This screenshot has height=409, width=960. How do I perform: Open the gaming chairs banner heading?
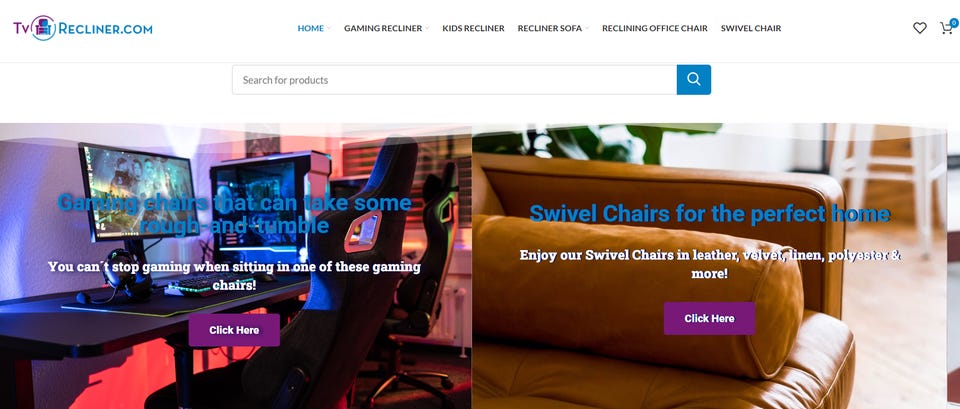pos(234,214)
